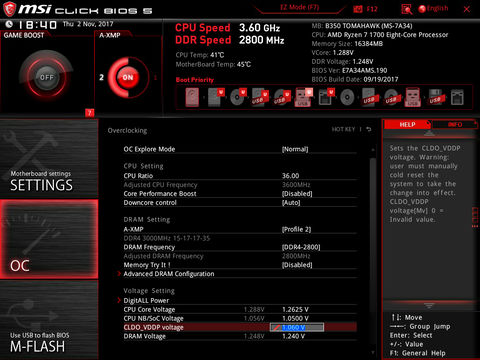Image resolution: width=480 pixels, height=360 pixels.
Task: Toggle the Game Boost OFF knob
Action: tap(47, 77)
